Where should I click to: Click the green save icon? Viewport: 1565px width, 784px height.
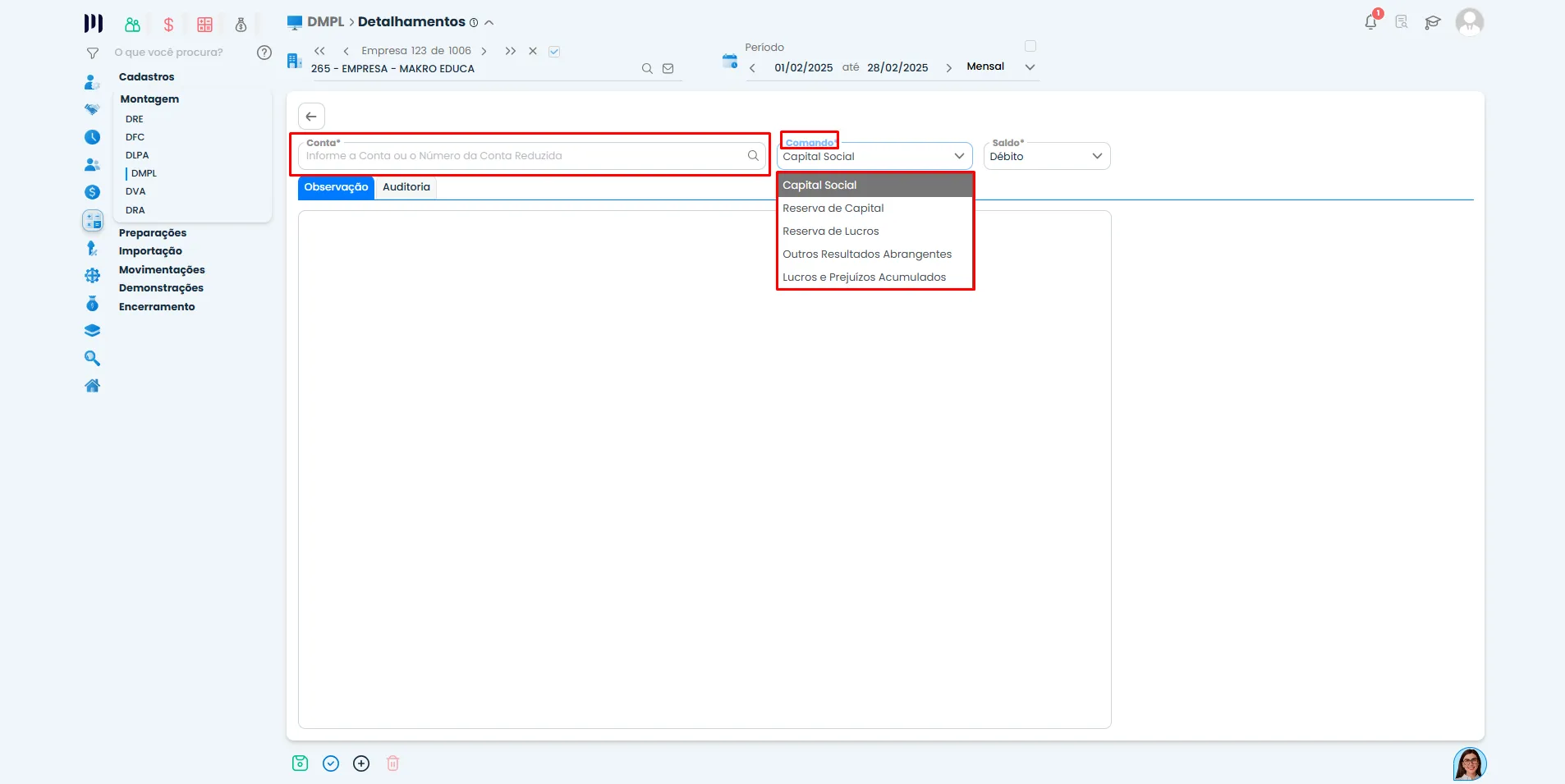[301, 763]
